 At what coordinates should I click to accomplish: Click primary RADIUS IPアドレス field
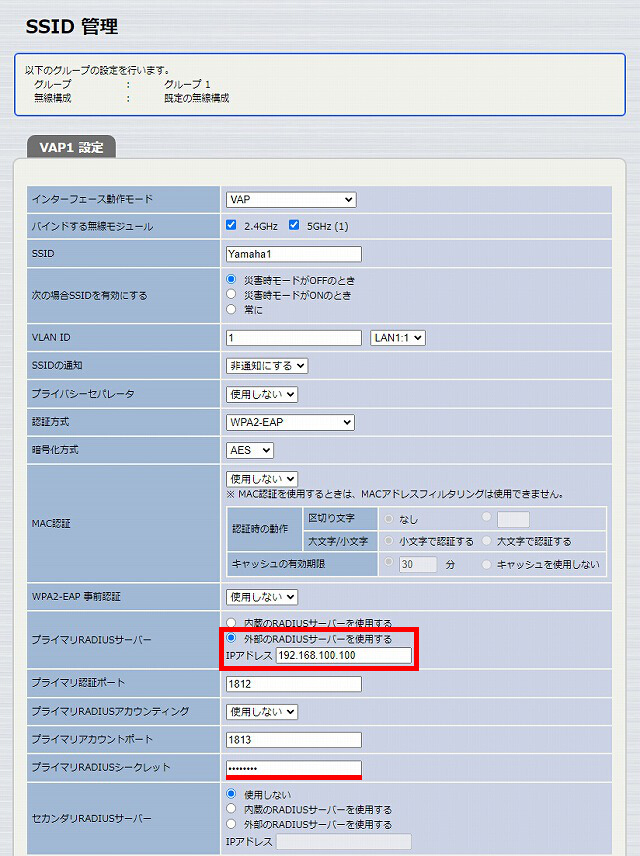point(344,656)
